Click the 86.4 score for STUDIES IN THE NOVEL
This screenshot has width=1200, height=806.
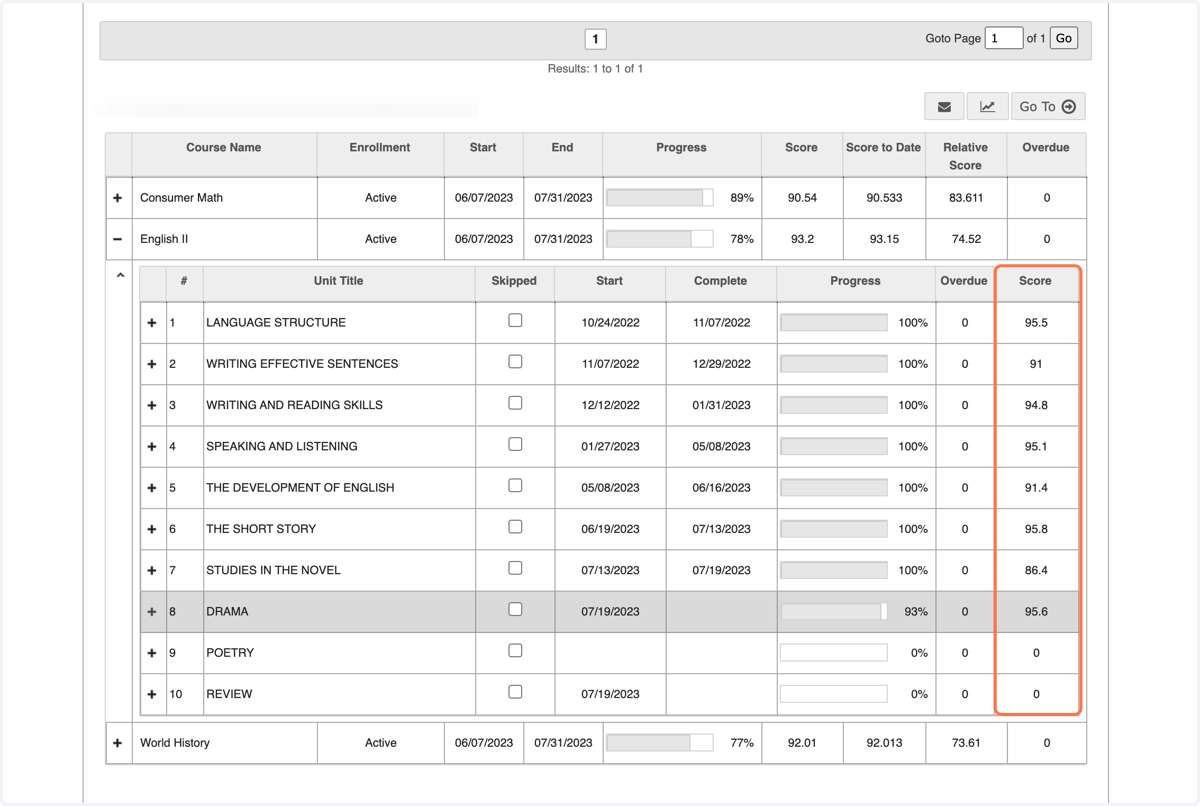pos(1036,570)
